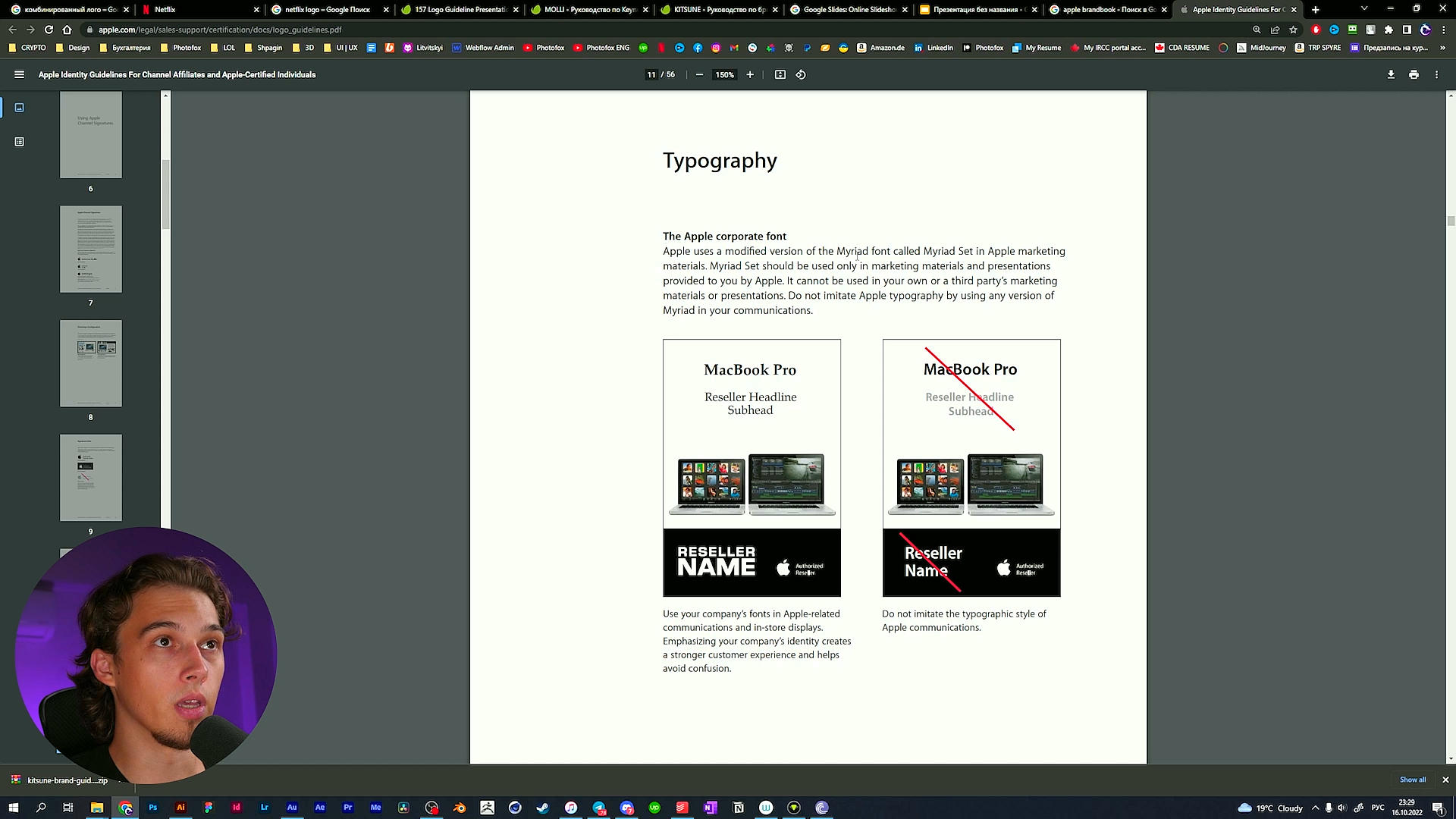
Task: Open the kitsune-brand-guide zip download
Action: point(61,780)
